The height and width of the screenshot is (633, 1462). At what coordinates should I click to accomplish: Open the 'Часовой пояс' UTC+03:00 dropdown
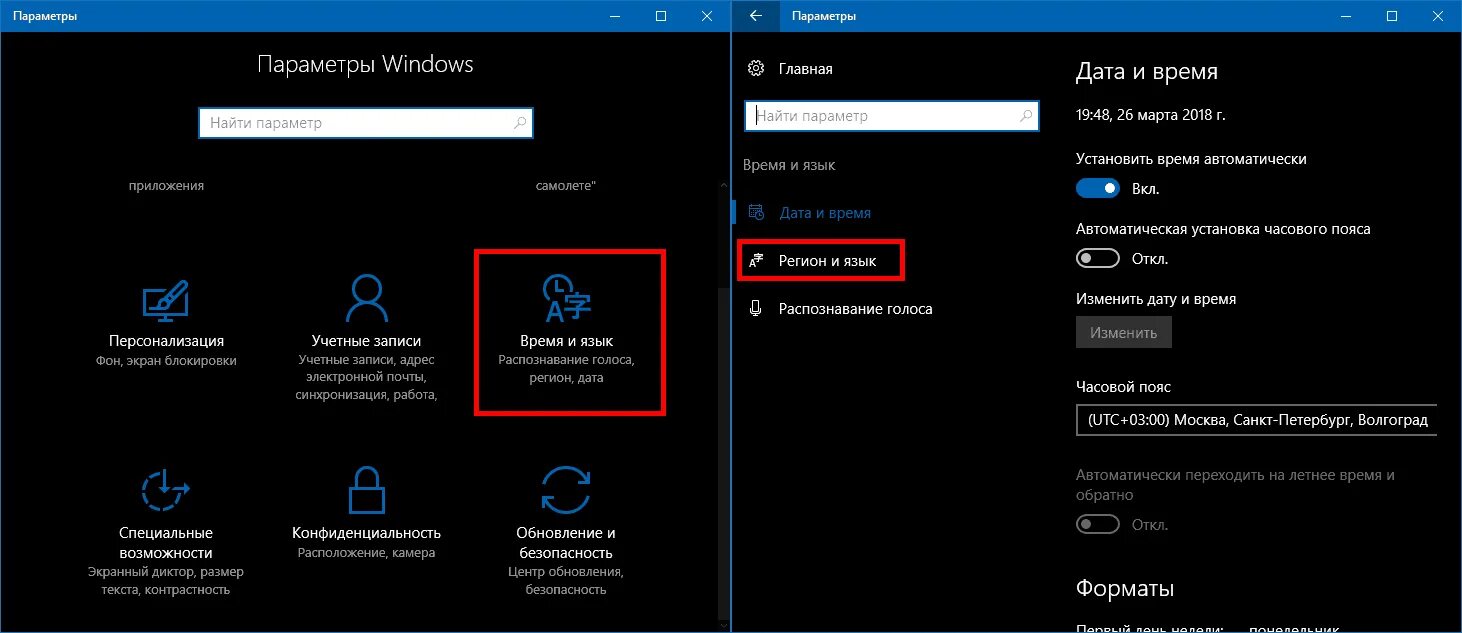click(x=1257, y=421)
